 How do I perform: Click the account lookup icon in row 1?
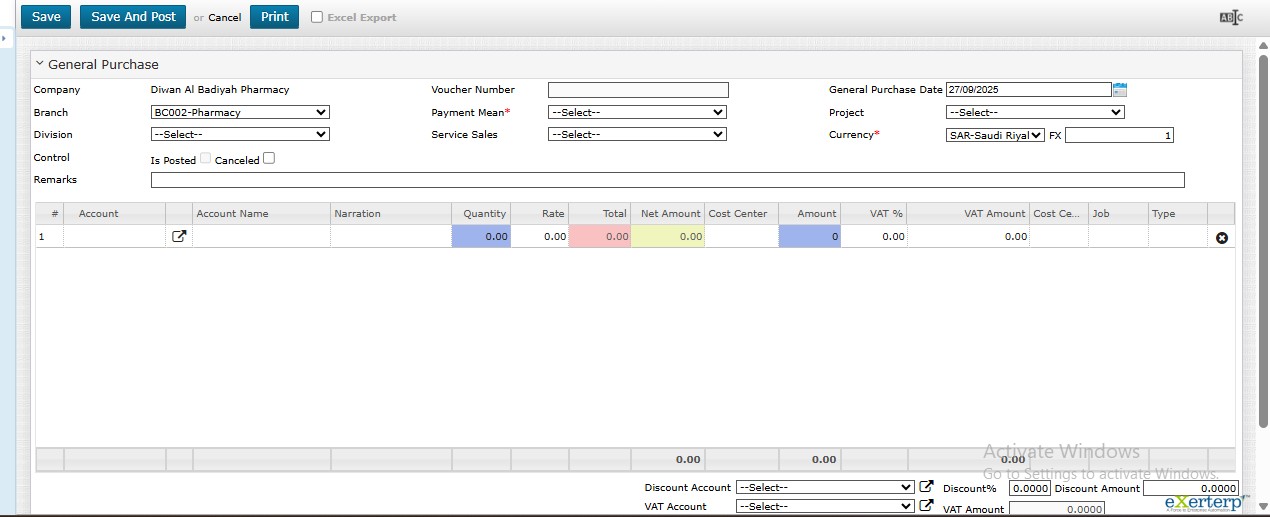pos(179,237)
